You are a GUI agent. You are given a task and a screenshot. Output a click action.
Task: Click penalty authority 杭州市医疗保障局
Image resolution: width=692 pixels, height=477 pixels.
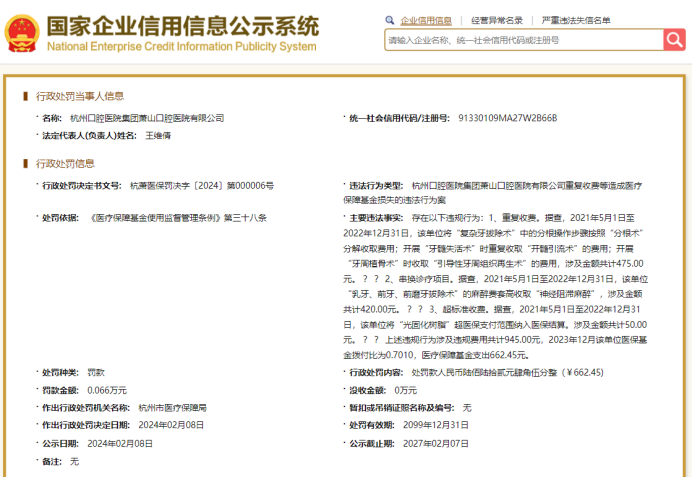pos(173,408)
